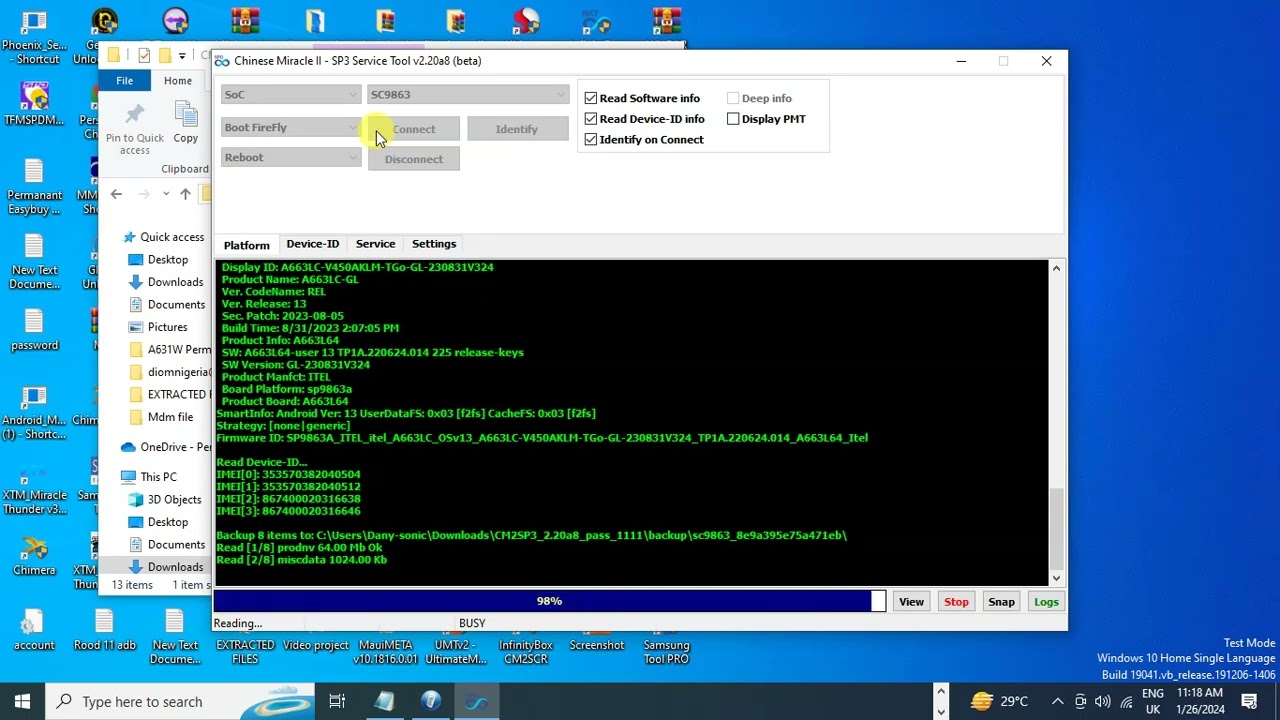Click the Disconnect button

[414, 159]
